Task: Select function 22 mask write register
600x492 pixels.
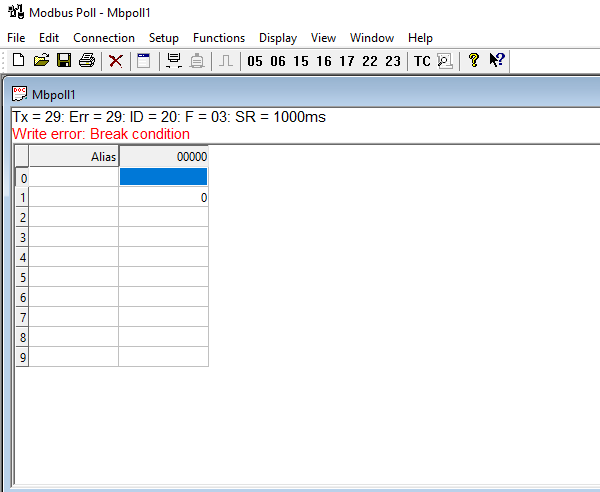Action: 370,61
